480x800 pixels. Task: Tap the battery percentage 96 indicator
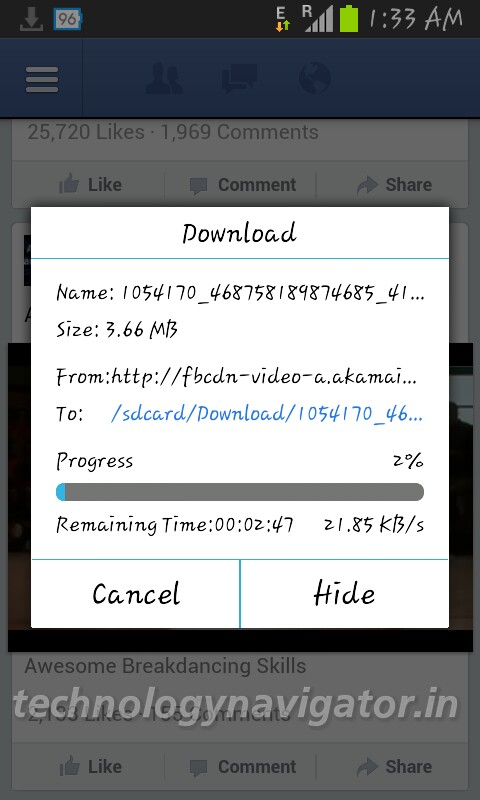pyautogui.click(x=67, y=19)
